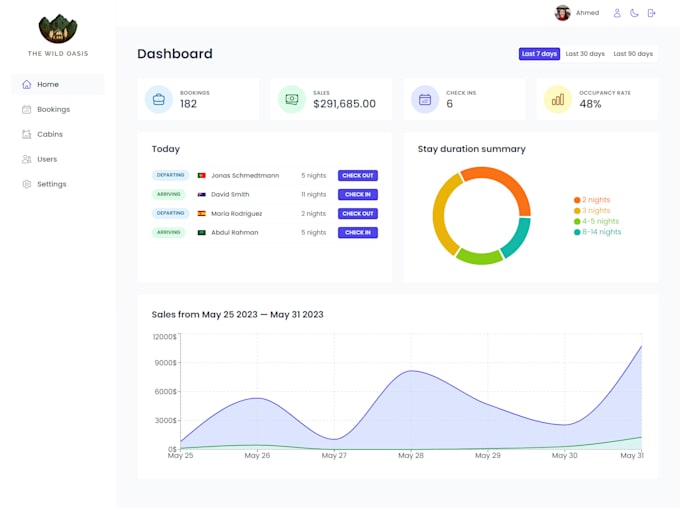
Task: Click Arriving tag for David Smith
Action: (x=169, y=194)
